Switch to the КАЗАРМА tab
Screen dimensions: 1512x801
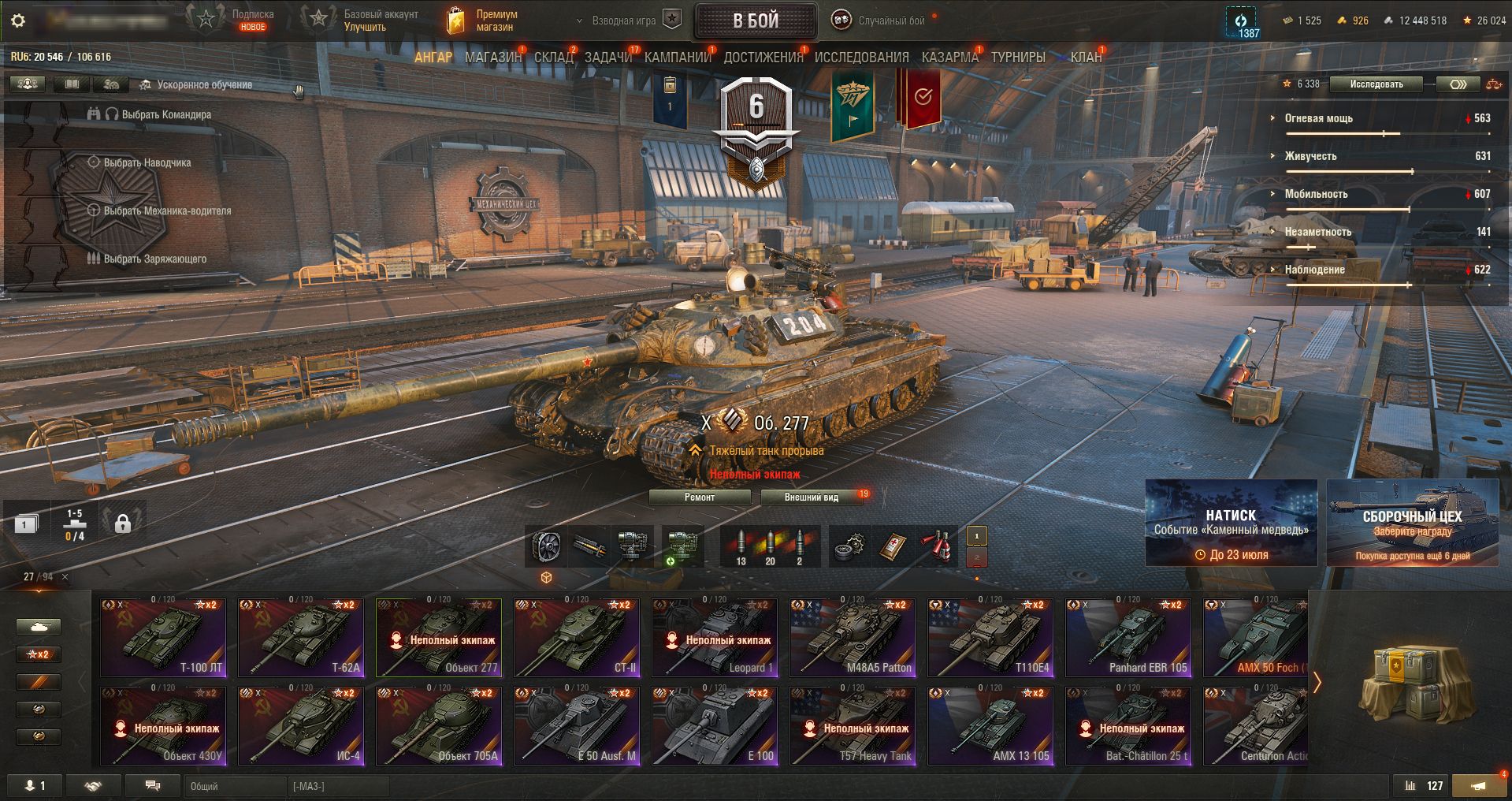coord(949,57)
